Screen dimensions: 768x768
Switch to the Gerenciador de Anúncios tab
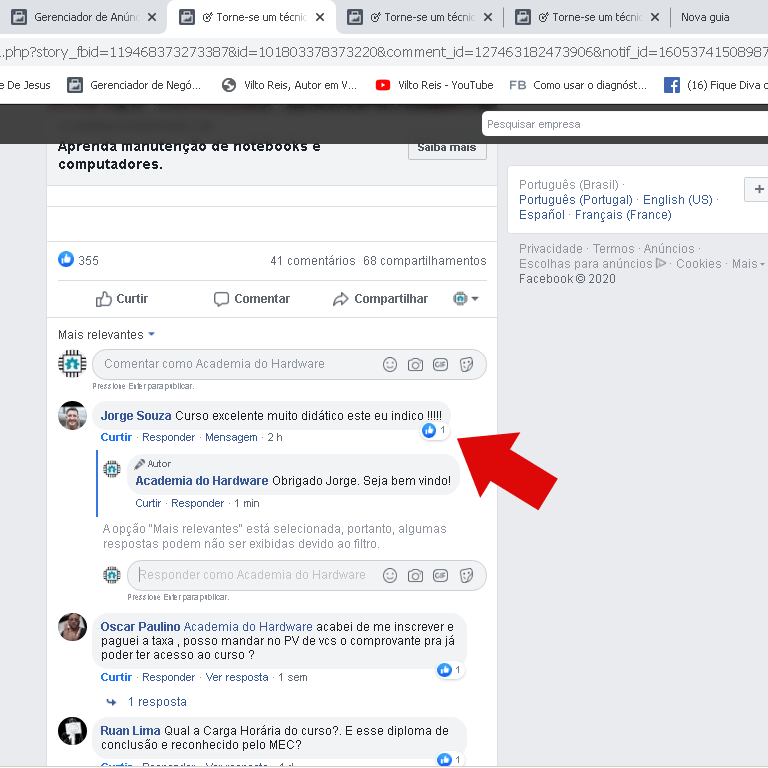[81, 17]
